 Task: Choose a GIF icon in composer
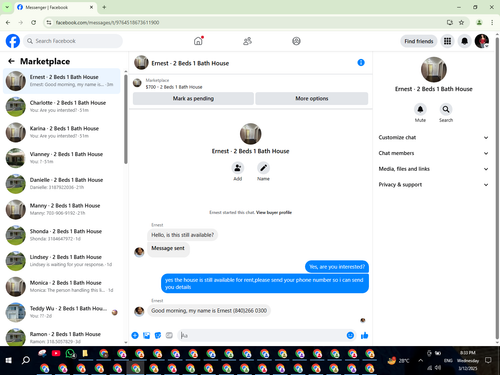point(169,335)
